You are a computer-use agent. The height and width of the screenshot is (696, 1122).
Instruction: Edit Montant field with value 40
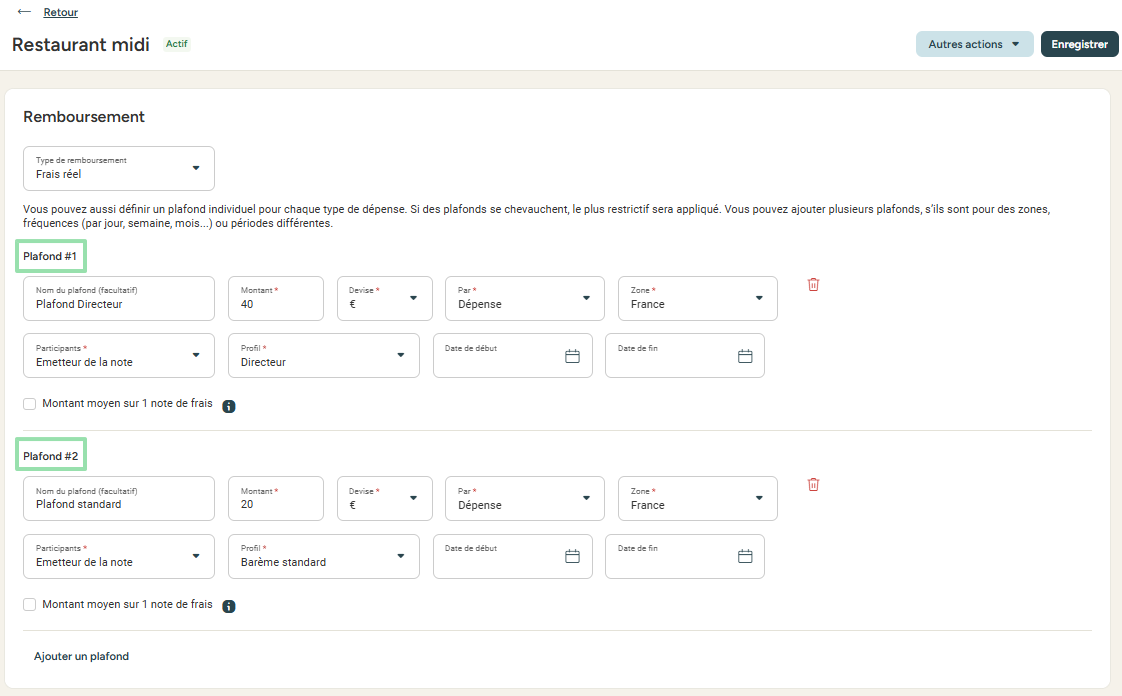[276, 298]
